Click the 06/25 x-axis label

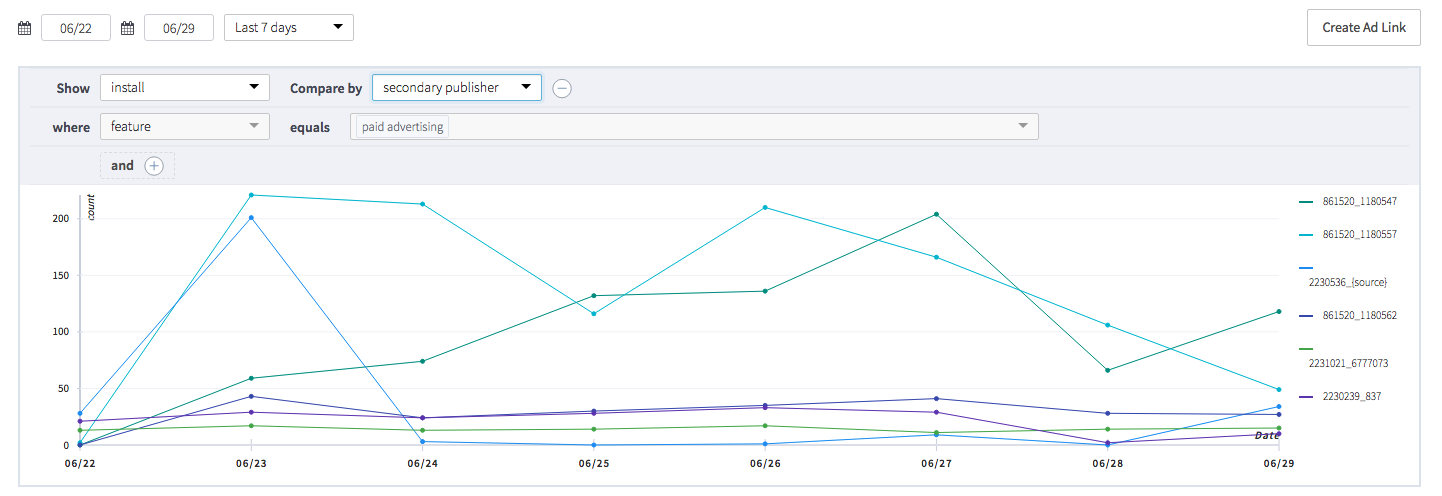click(594, 464)
